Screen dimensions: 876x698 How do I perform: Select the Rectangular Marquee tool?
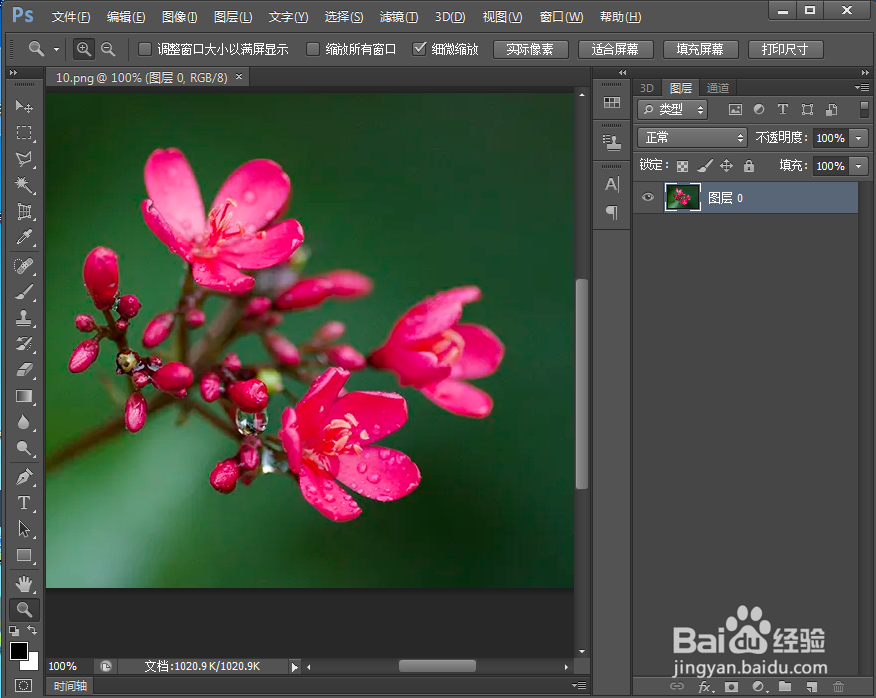23,132
